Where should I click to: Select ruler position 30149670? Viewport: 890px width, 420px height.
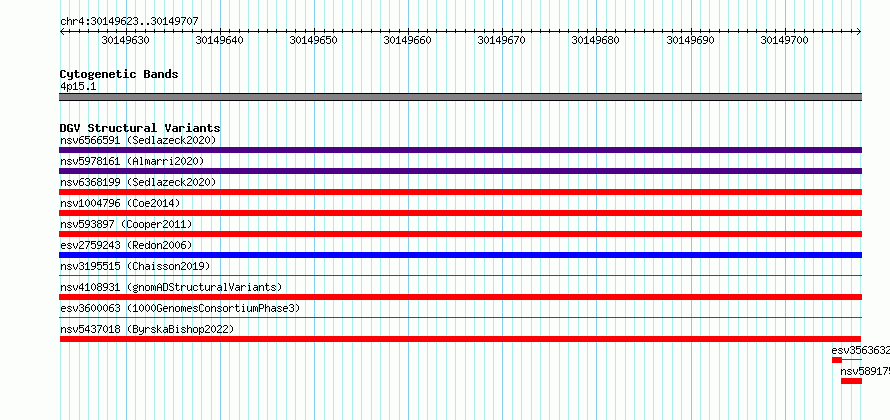502,40
